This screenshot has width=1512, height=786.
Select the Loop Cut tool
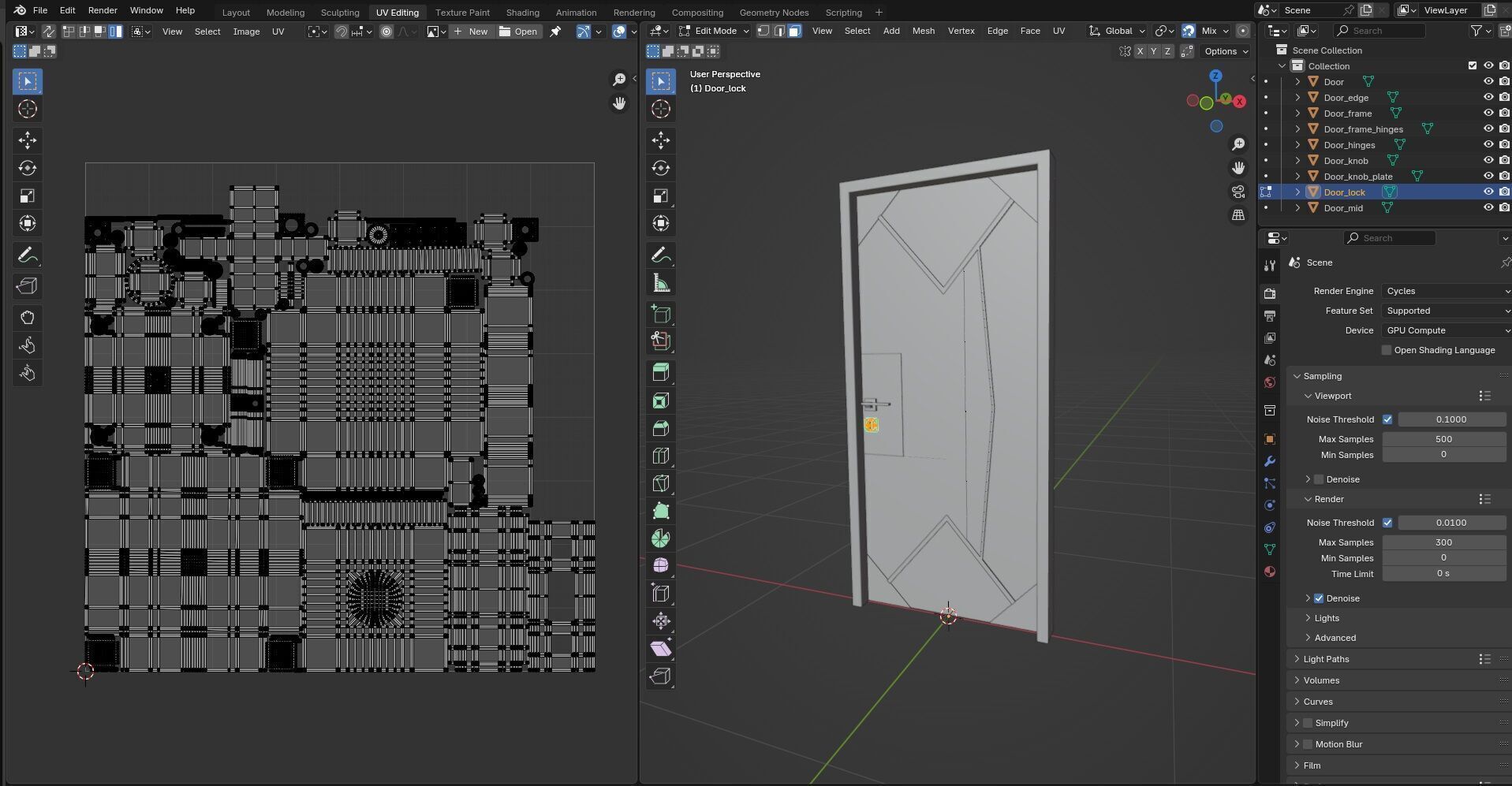pos(661,456)
